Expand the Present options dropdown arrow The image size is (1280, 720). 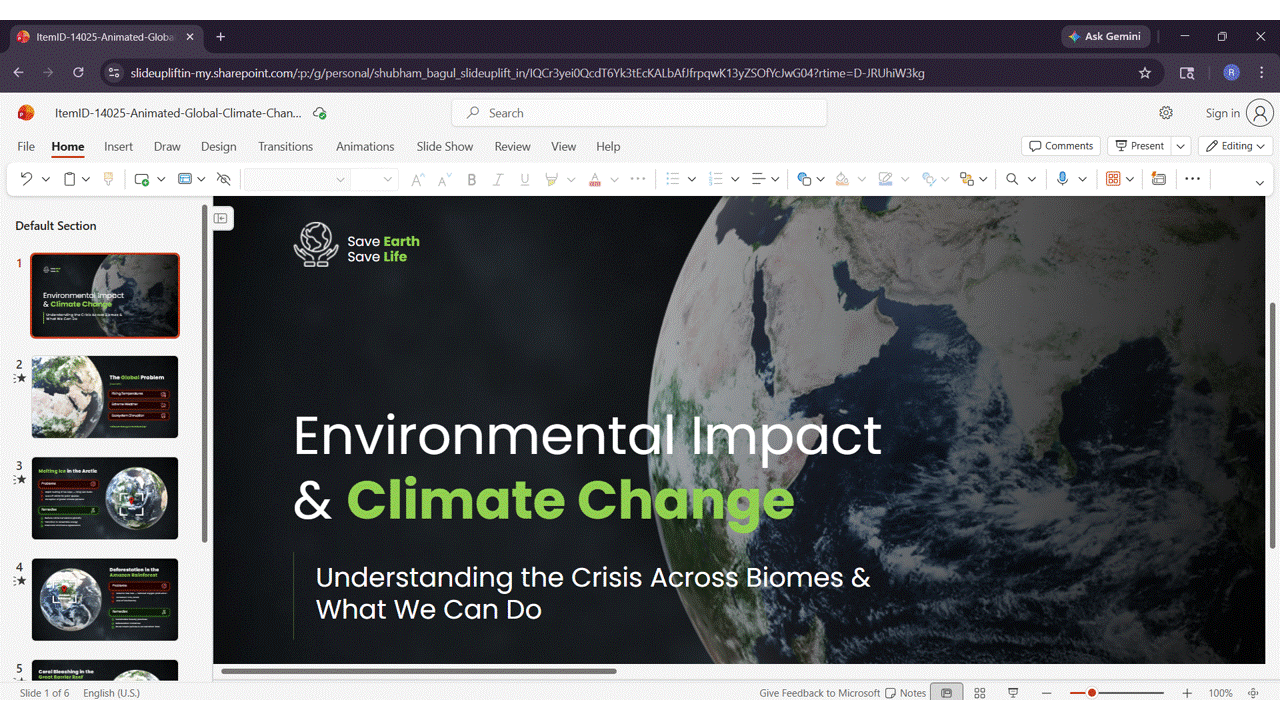1181,146
